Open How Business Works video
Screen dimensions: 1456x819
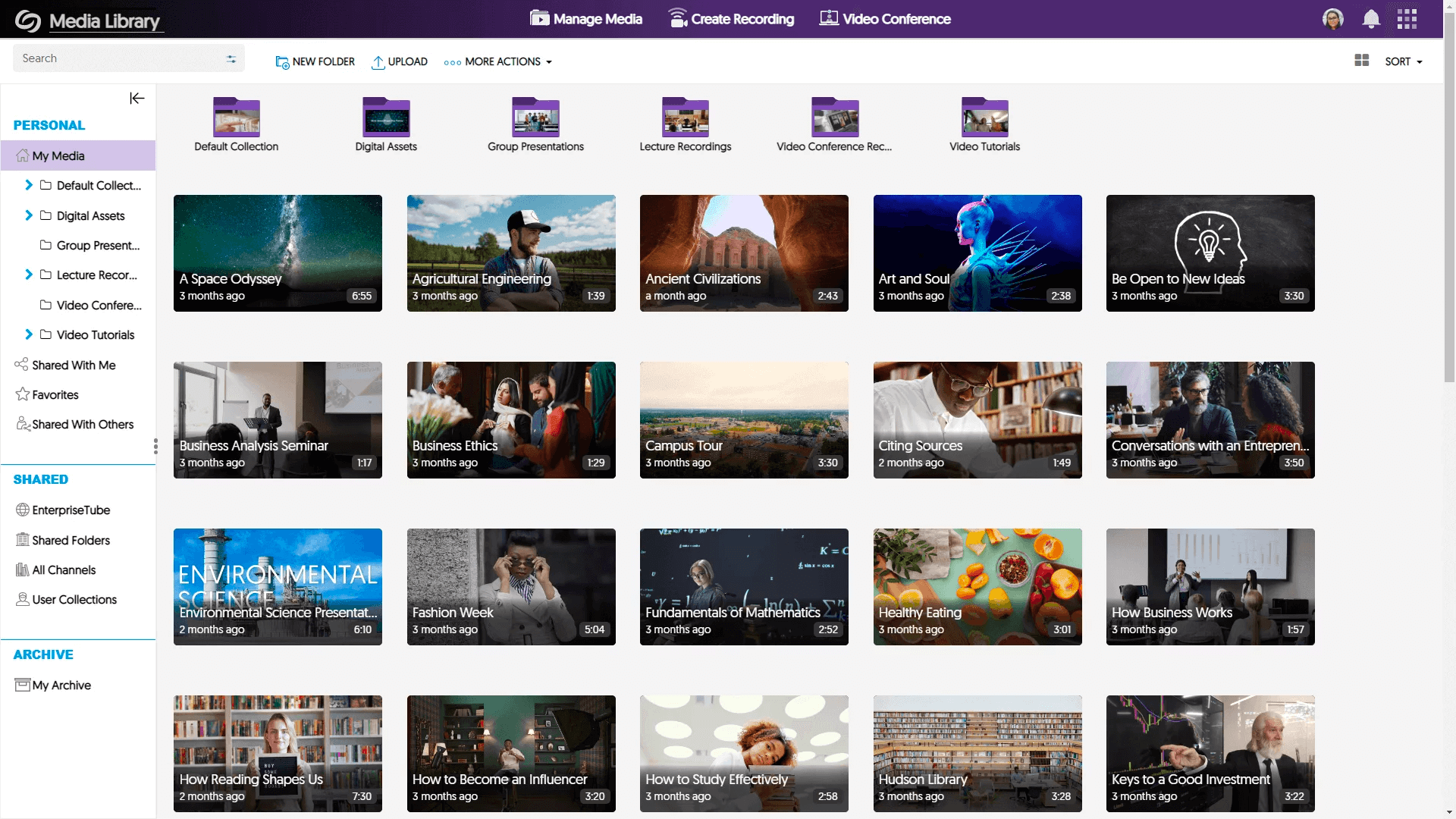1210,587
